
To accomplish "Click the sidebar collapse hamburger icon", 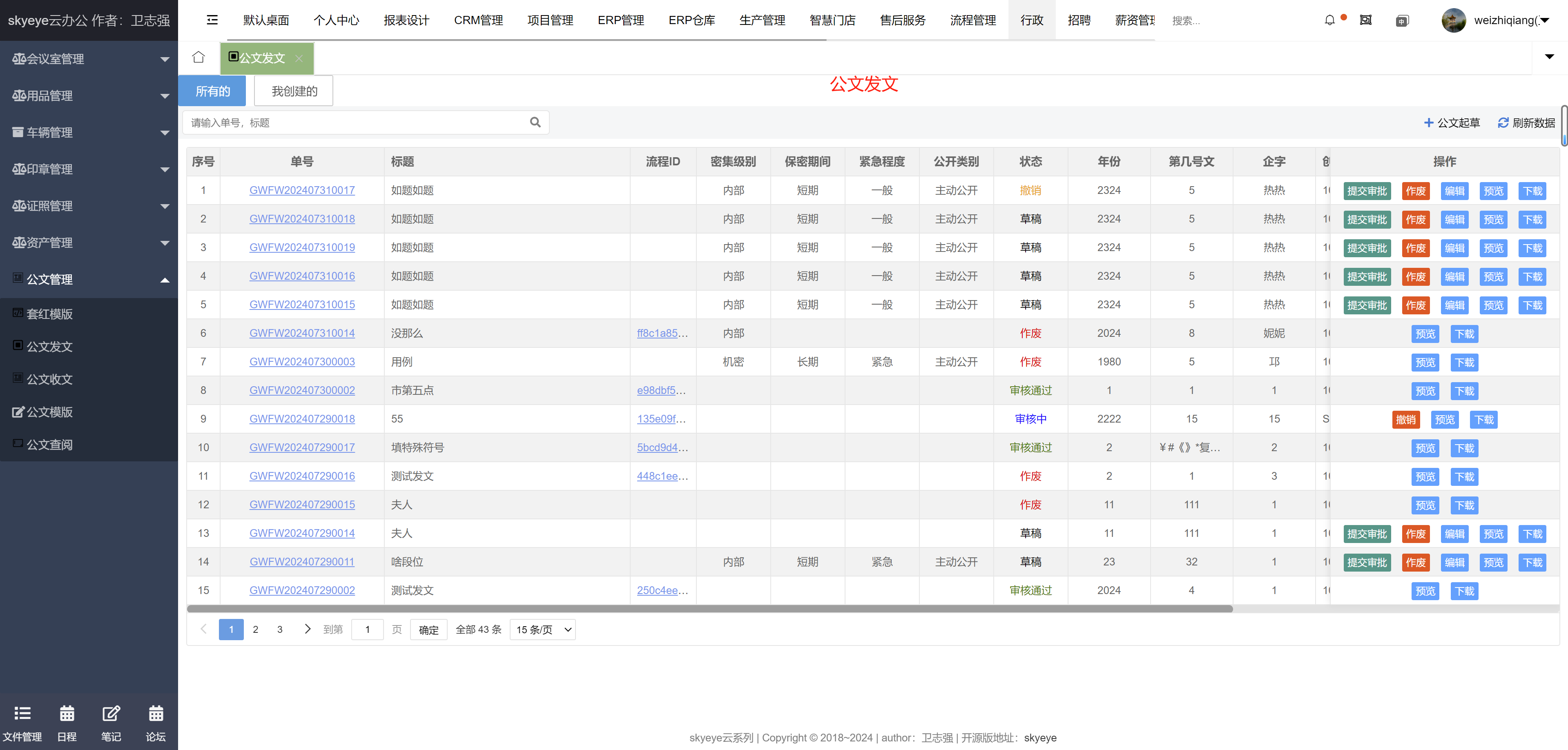I will click(212, 20).
